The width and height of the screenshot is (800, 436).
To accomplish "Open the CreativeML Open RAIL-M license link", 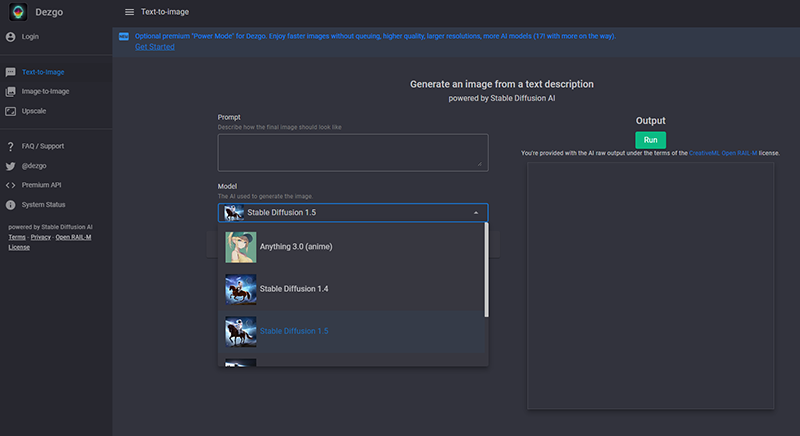I will (723, 153).
